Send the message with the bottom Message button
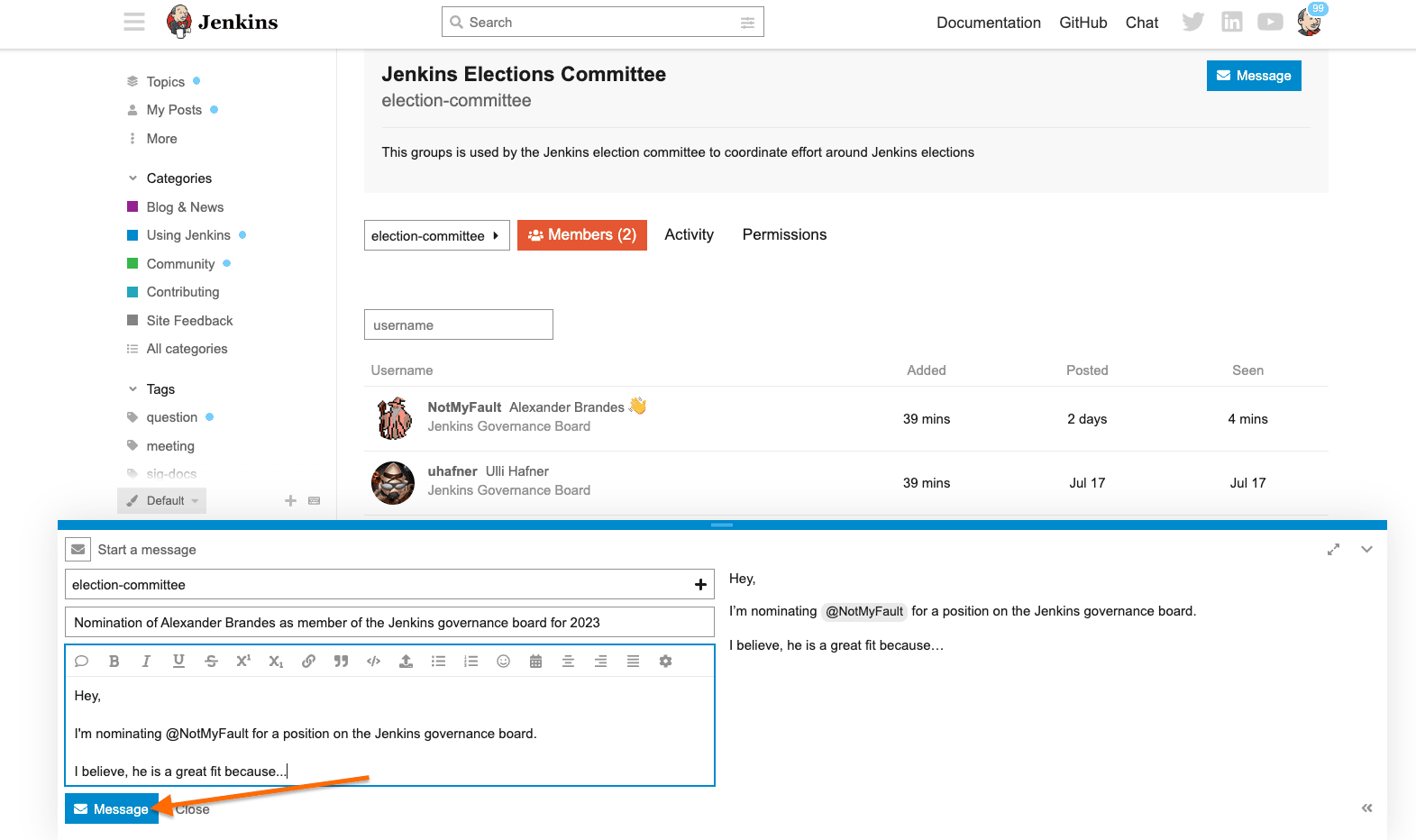Viewport: 1416px width, 840px height. click(x=111, y=808)
